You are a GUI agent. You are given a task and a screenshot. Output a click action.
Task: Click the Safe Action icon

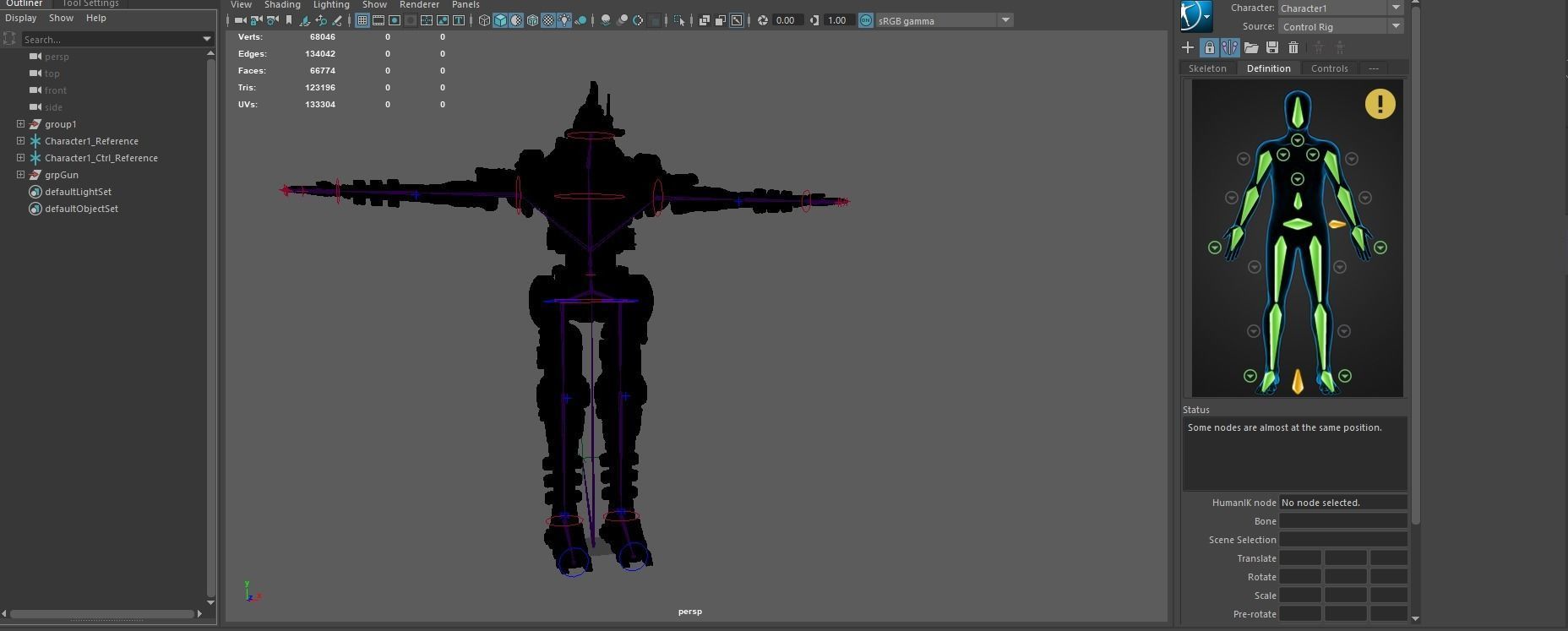point(443,20)
